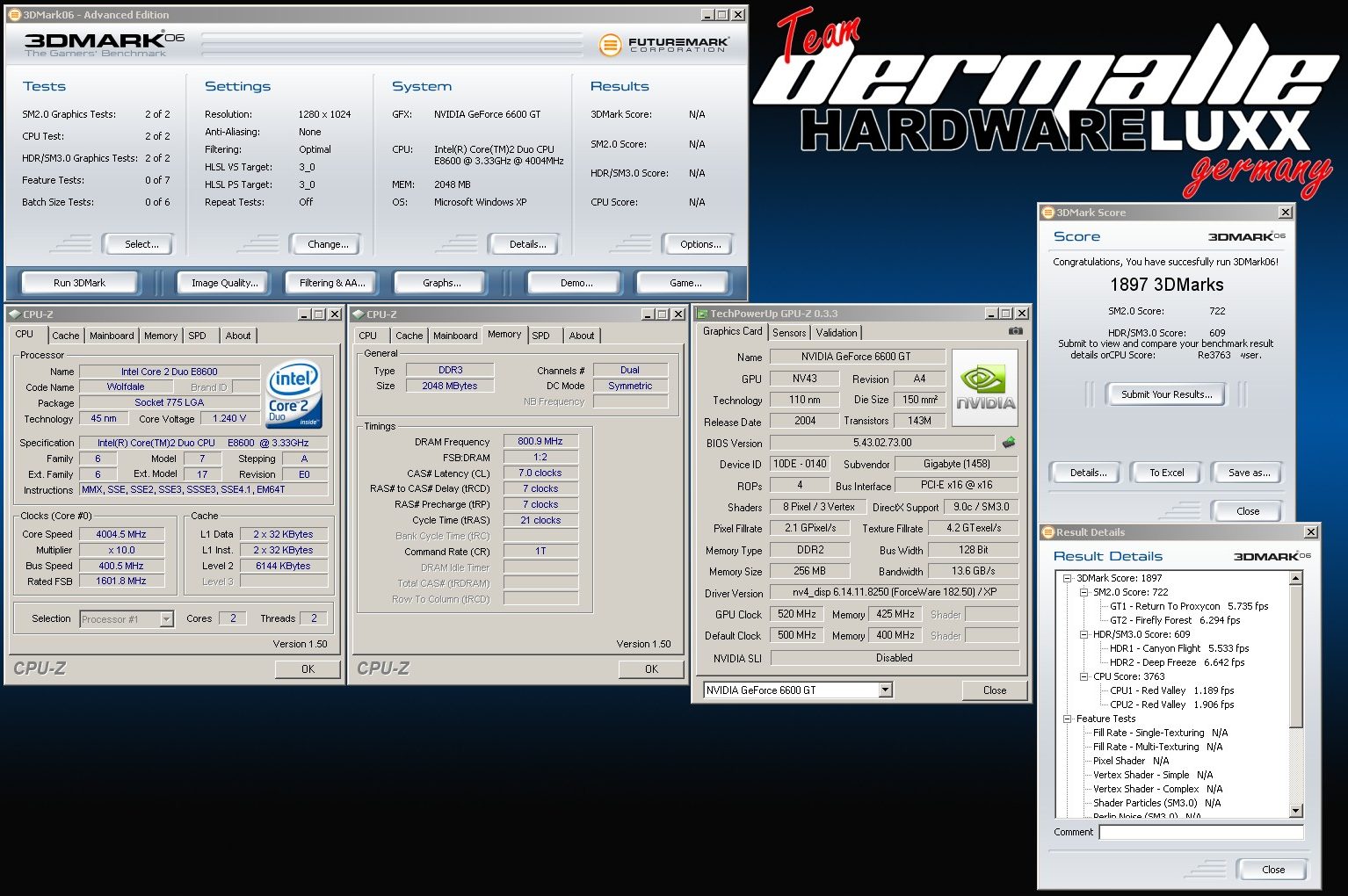Open Cache tab in CPU-Z memory timings window
The width and height of the screenshot is (1348, 896).
pos(409,336)
